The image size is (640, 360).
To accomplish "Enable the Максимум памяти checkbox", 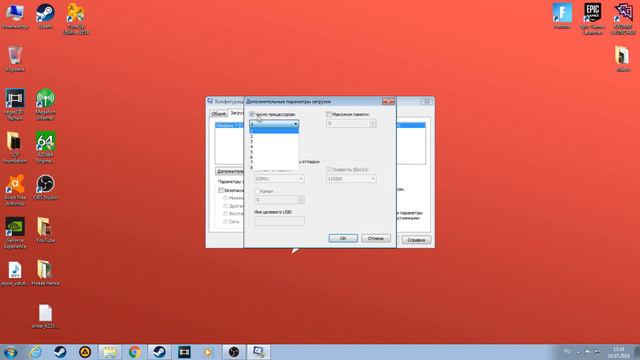I will [x=329, y=114].
